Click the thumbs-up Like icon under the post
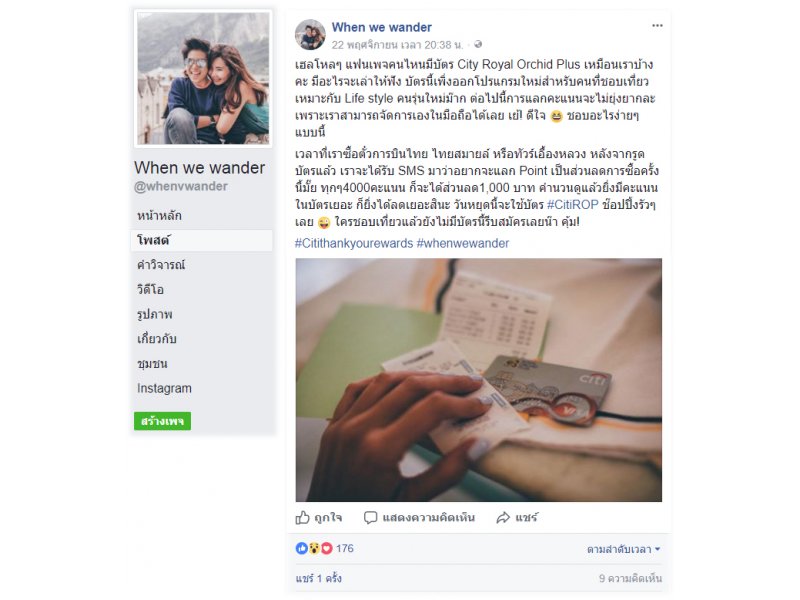The width and height of the screenshot is (800, 600). click(x=303, y=517)
